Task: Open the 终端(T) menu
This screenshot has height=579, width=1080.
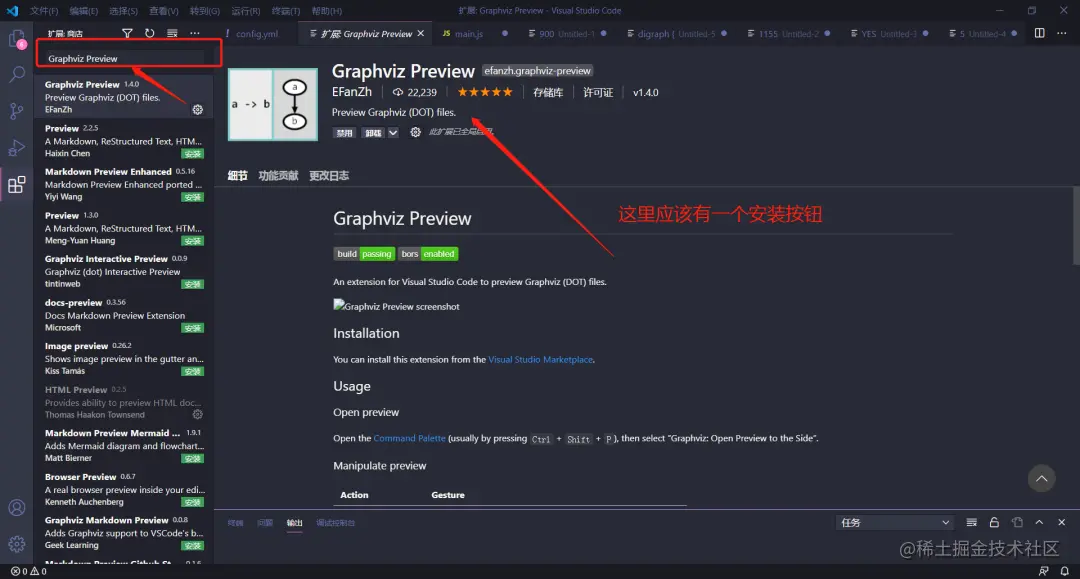Action: click(x=286, y=11)
